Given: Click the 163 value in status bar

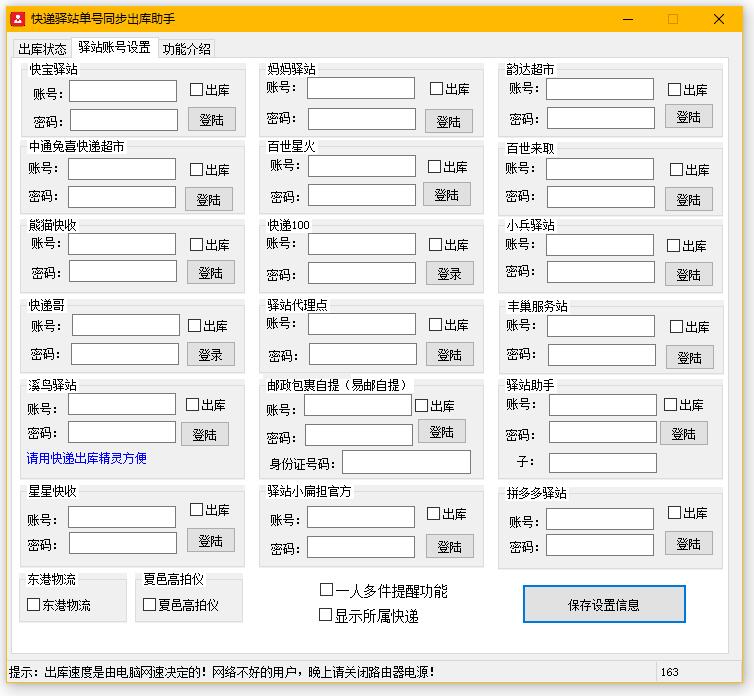Looking at the screenshot, I should tap(669, 671).
